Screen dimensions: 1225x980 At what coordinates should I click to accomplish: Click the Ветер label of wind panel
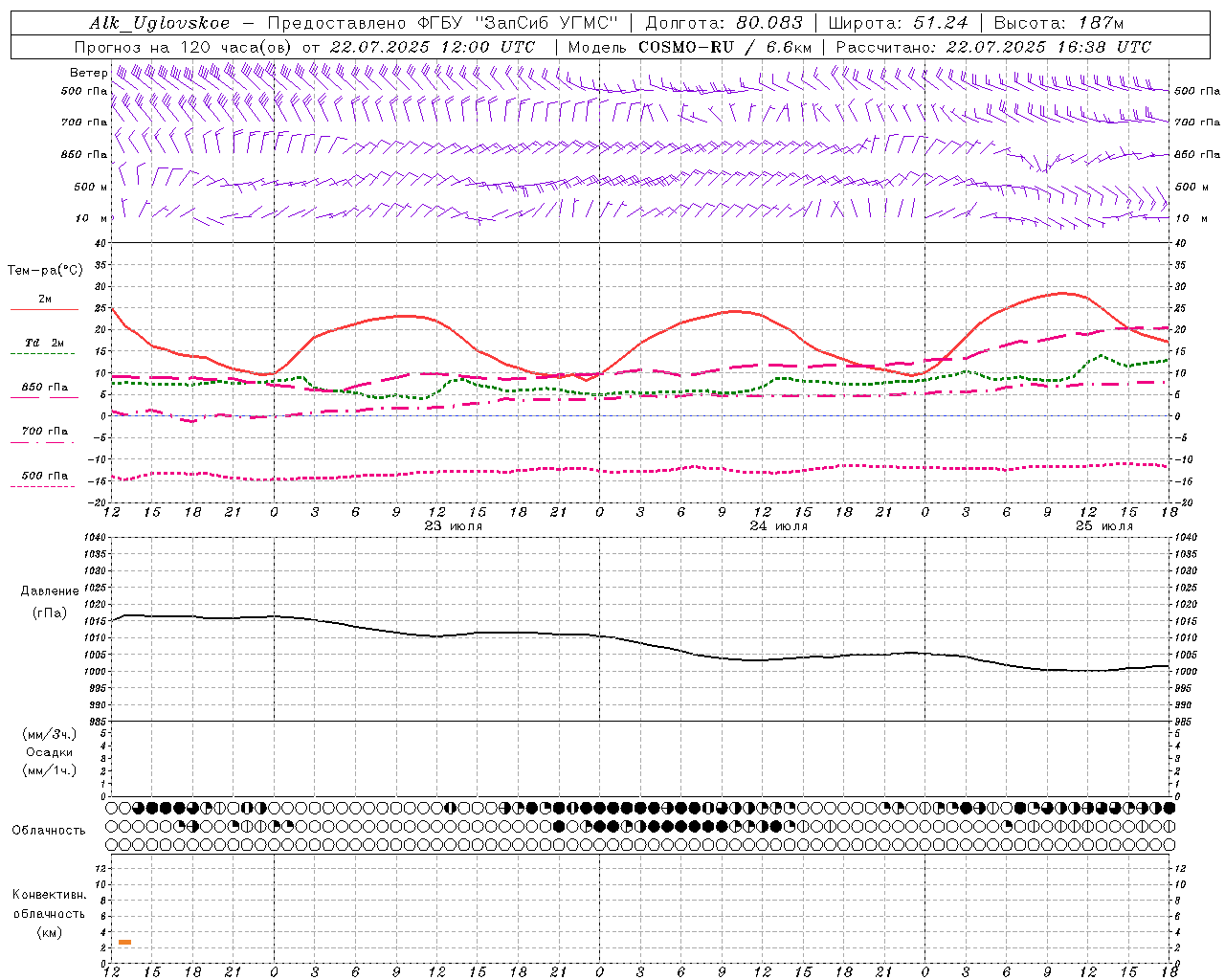tap(89, 73)
